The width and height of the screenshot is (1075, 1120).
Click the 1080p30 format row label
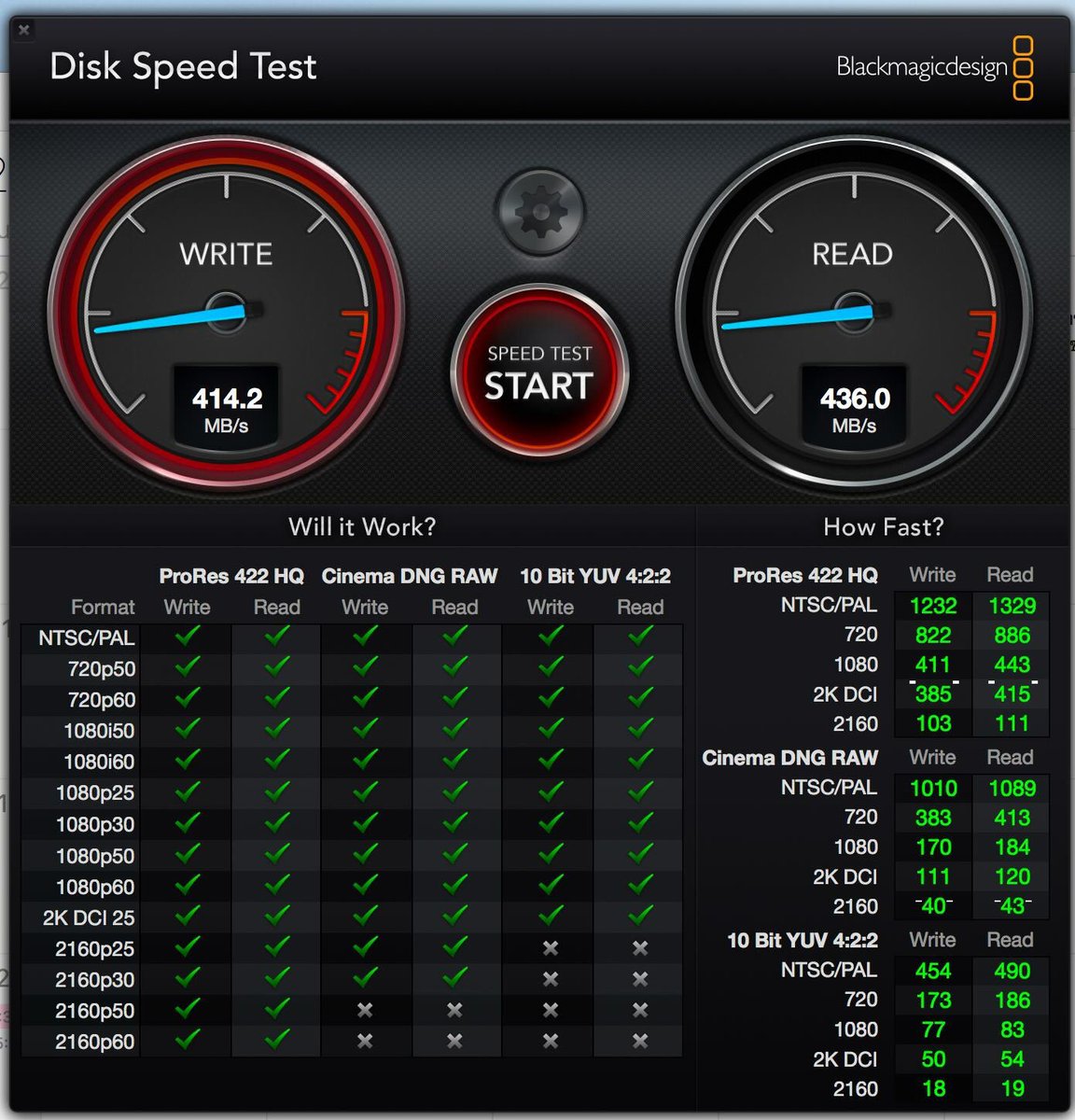[95, 825]
